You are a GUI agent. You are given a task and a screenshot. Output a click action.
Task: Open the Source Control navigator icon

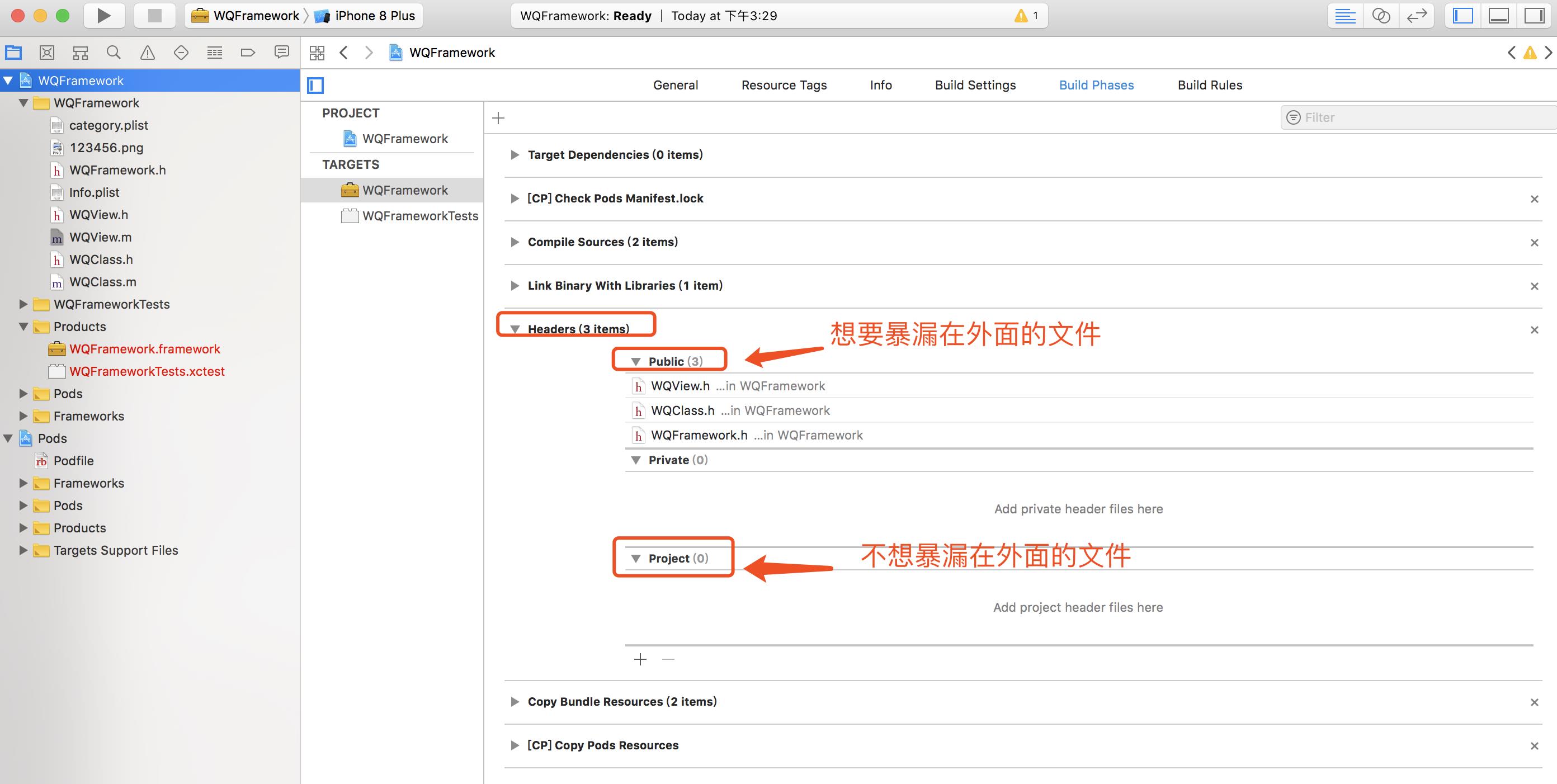pyautogui.click(x=46, y=53)
